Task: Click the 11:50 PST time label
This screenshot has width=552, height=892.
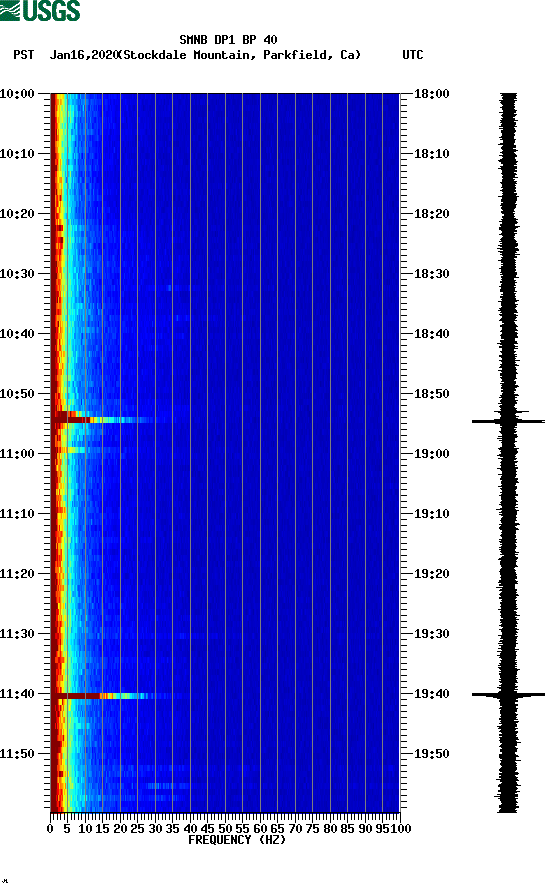Action: [x=18, y=754]
